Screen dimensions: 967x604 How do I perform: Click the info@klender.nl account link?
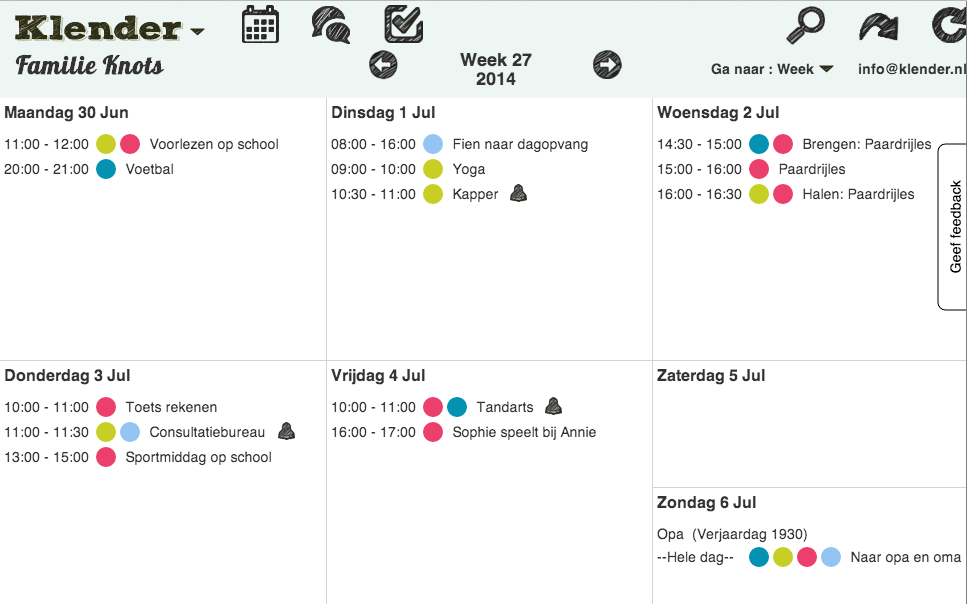pyautogui.click(x=912, y=69)
